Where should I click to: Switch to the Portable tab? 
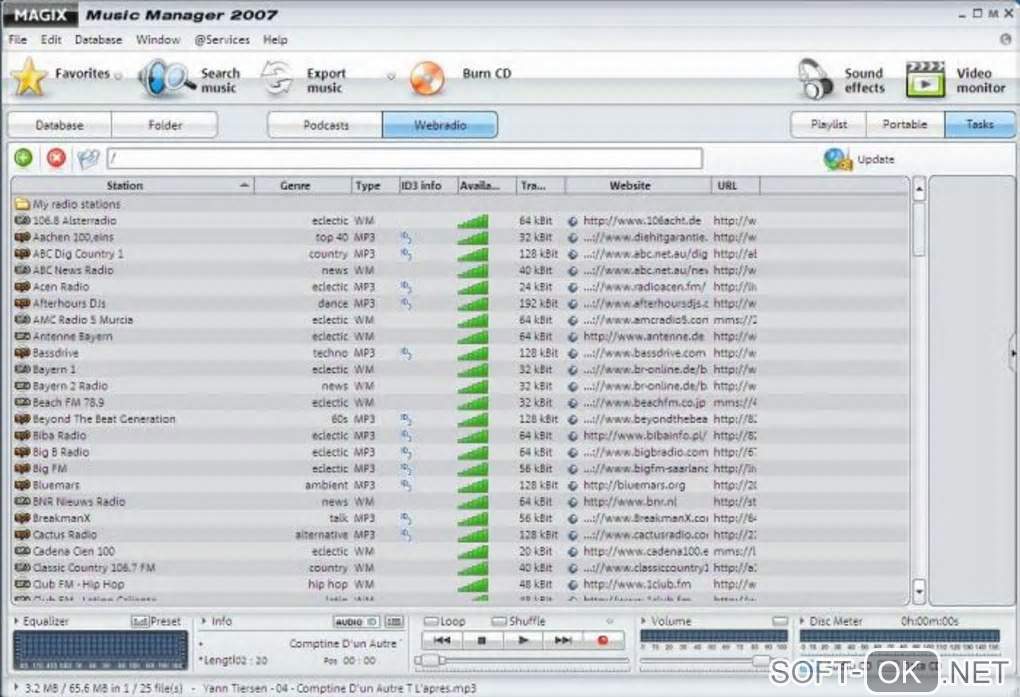pos(905,124)
